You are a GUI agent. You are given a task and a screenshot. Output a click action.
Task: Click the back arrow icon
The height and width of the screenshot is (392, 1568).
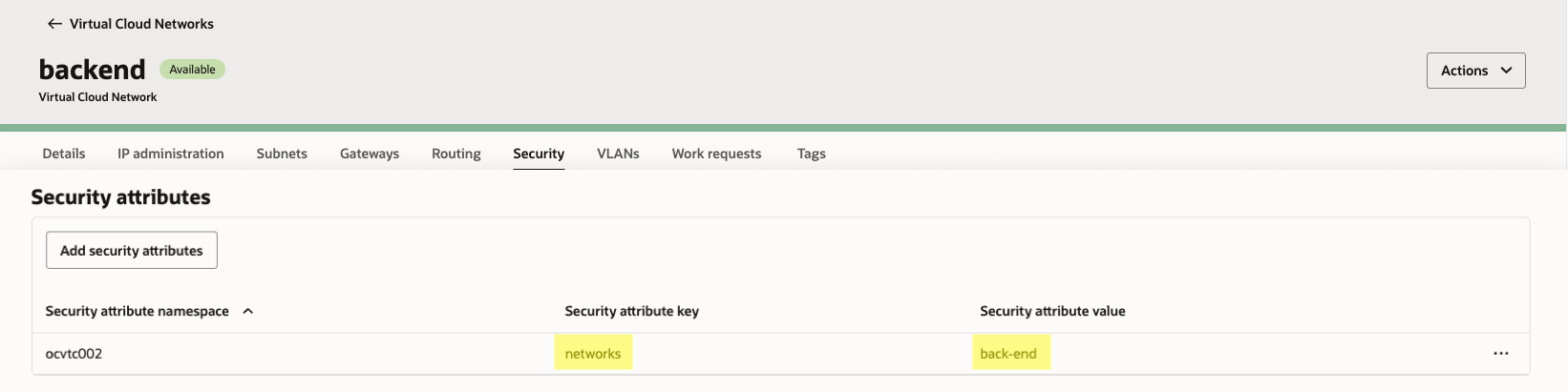(54, 24)
